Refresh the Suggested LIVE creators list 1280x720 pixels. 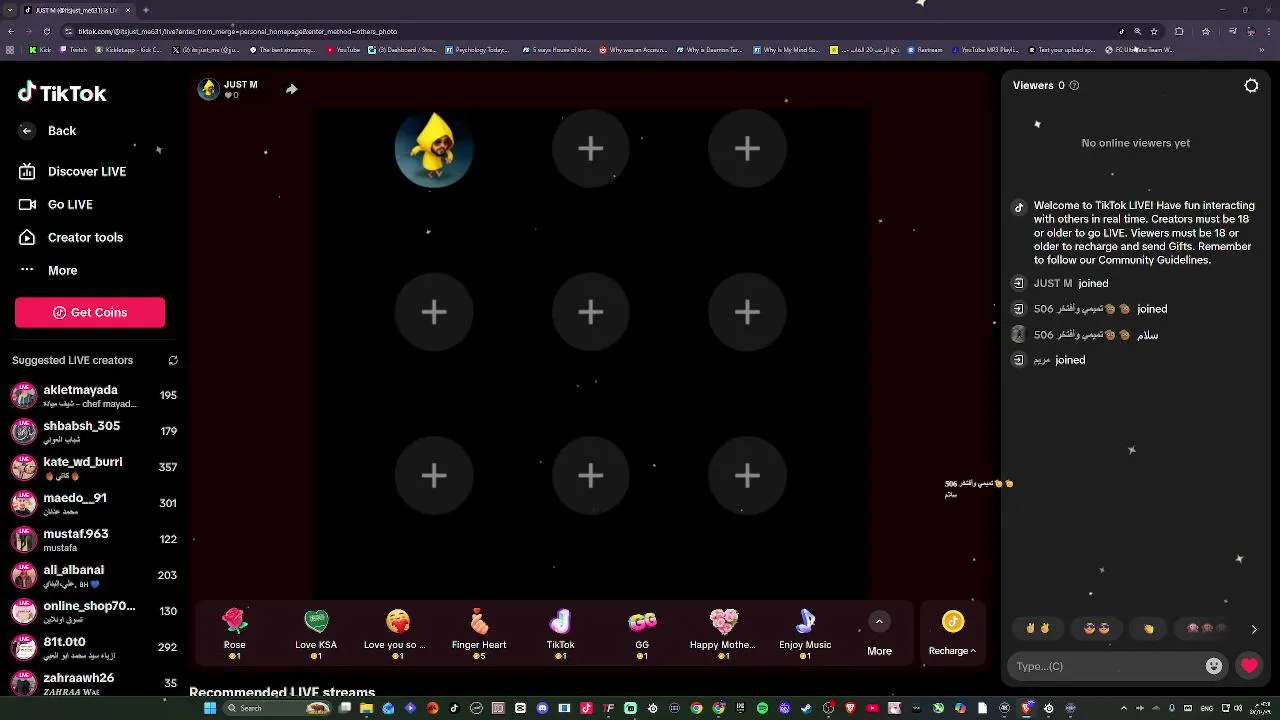(173, 360)
